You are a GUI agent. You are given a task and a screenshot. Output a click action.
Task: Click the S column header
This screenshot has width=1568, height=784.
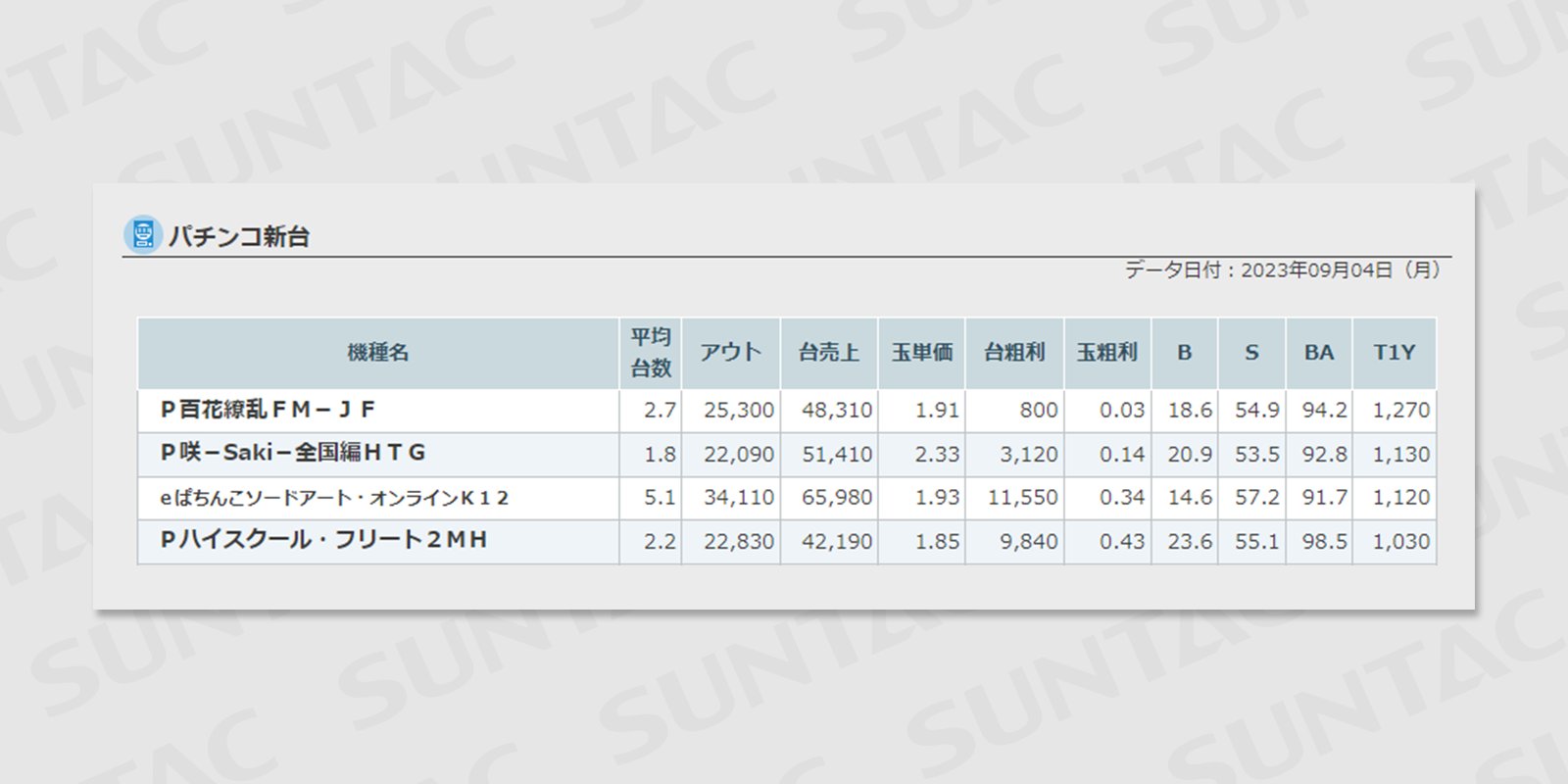coord(1251,353)
